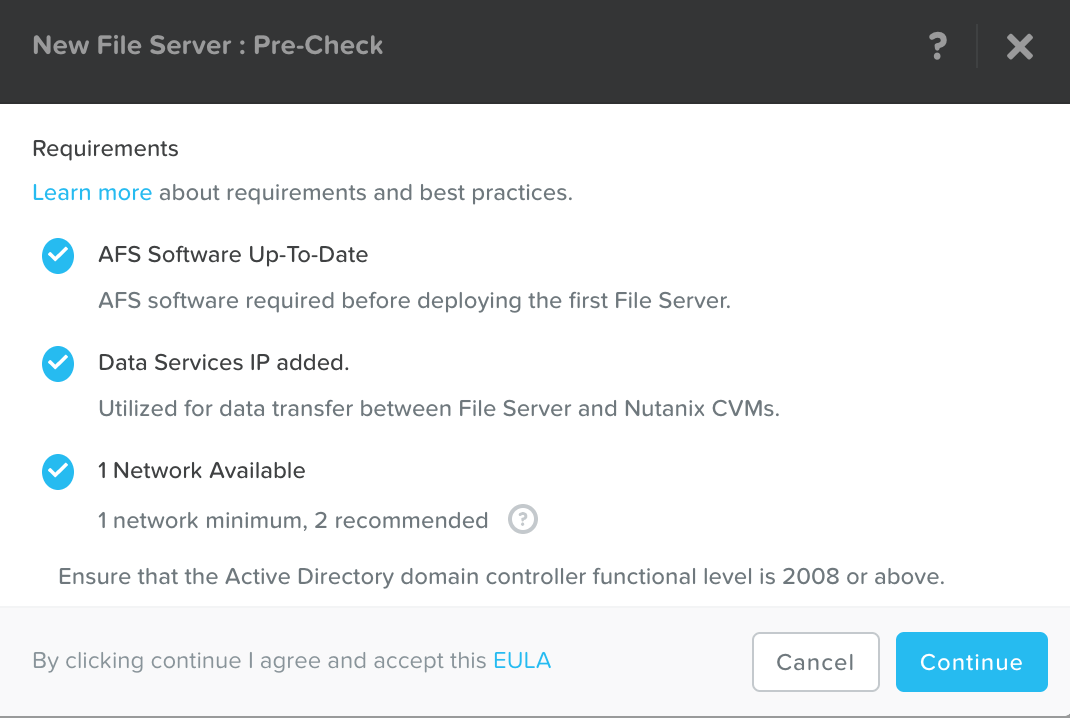Select the '1 Network Available' label
The width and height of the screenshot is (1070, 718).
202,471
